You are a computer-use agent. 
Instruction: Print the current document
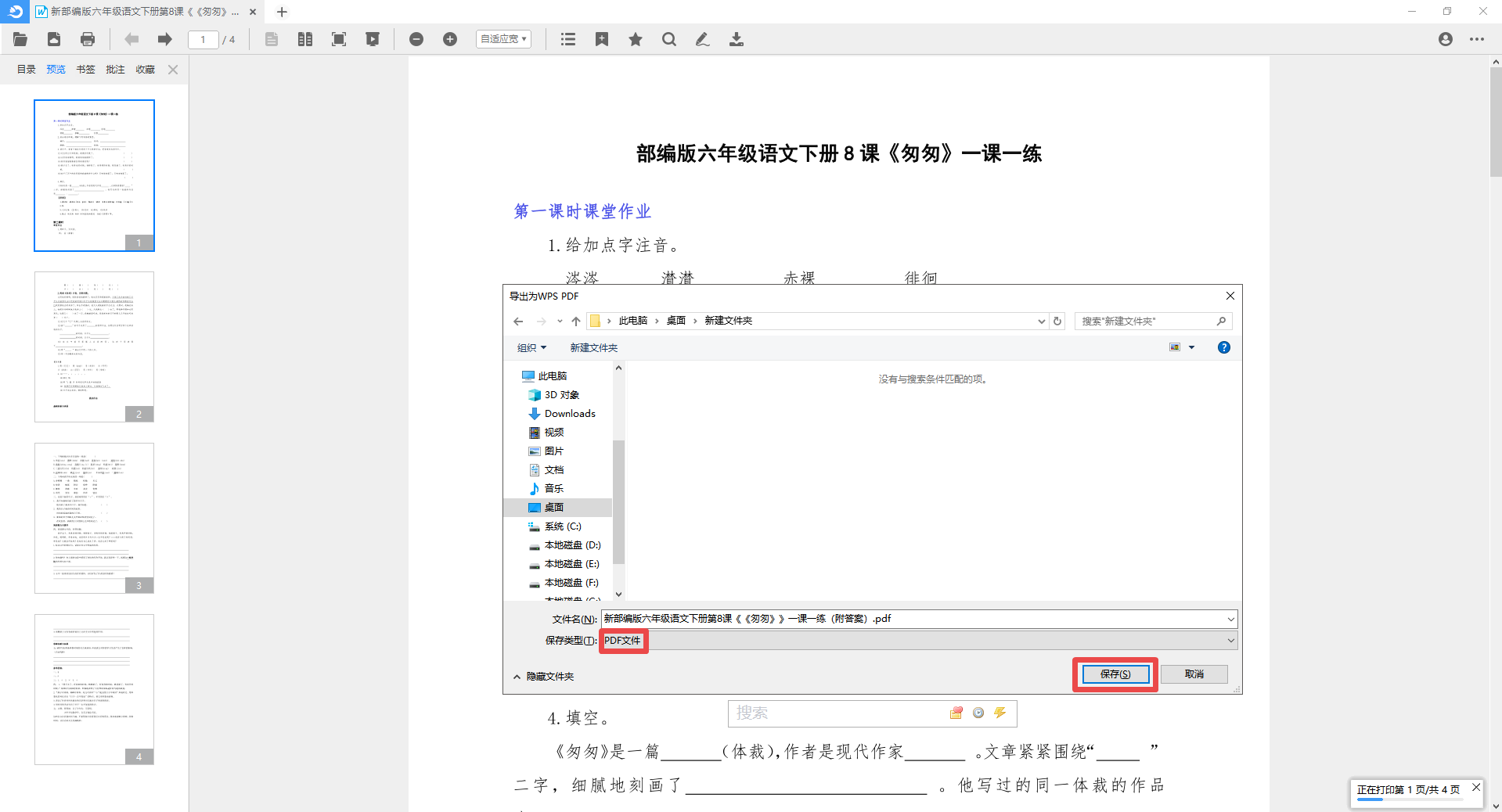[88, 39]
